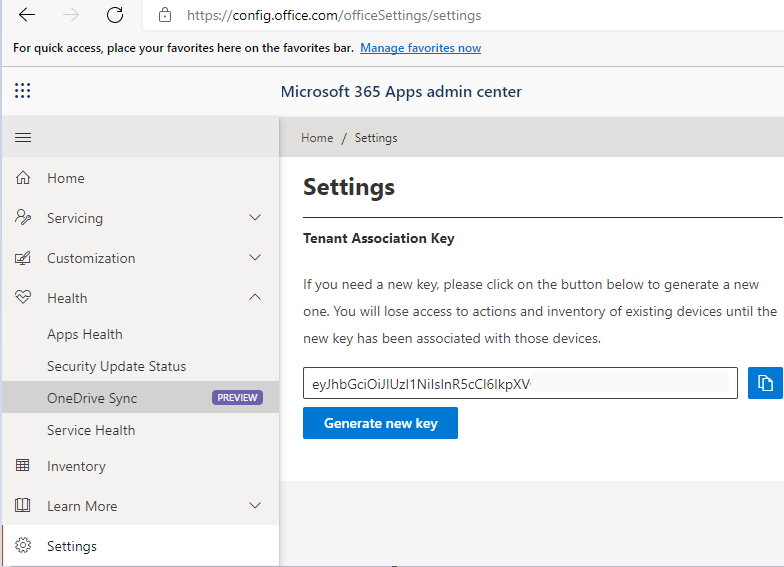Click the Health menu label

click(67, 298)
